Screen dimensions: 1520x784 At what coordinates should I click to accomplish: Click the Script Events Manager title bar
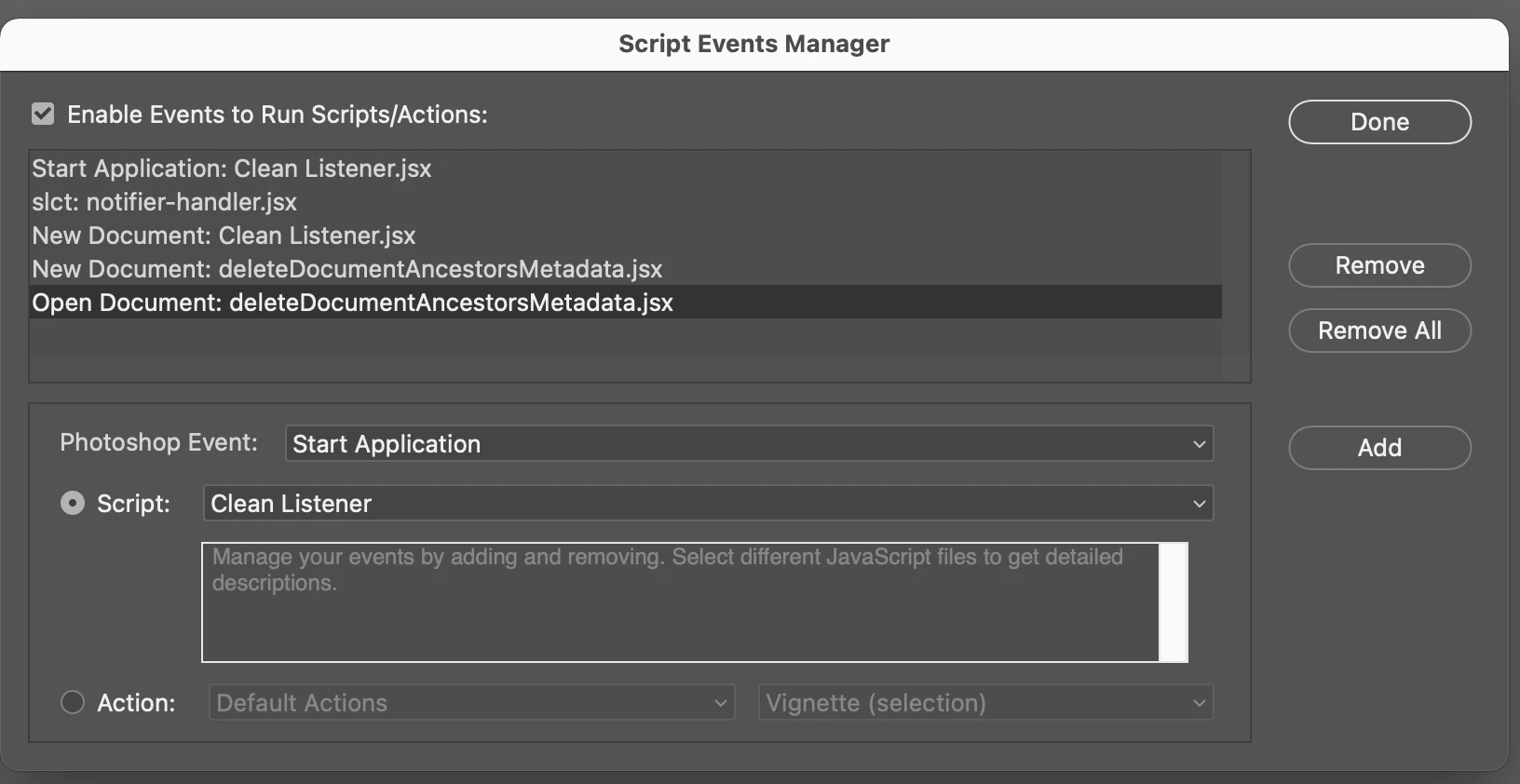point(753,44)
